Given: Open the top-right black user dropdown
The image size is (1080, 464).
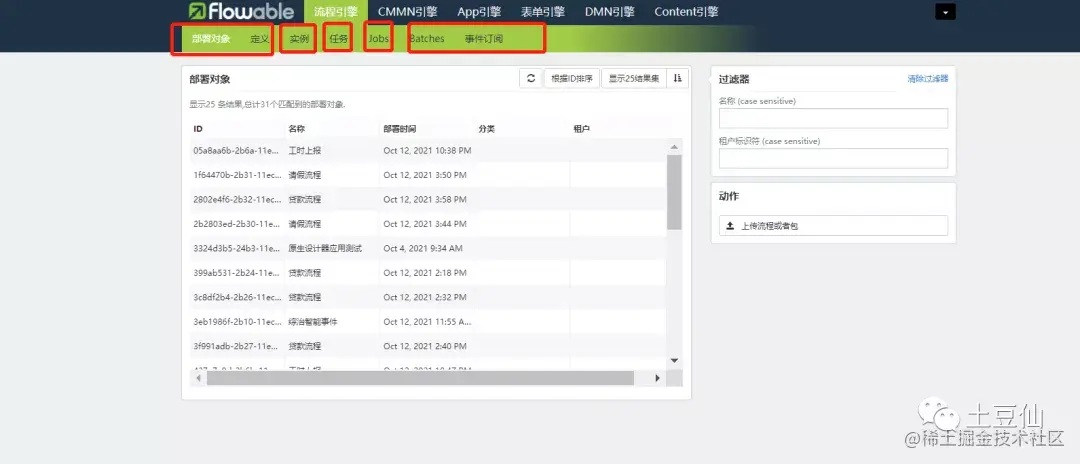Looking at the screenshot, I should tap(945, 12).
